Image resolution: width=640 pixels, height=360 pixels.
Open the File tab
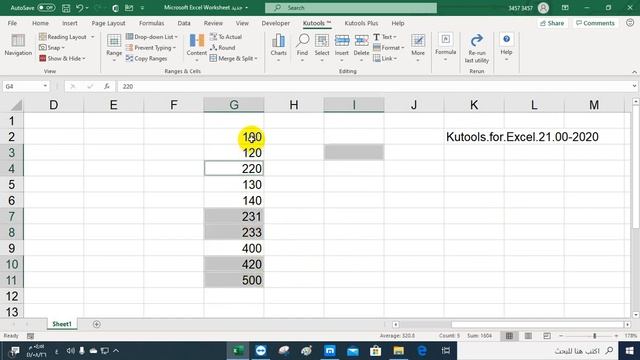tap(12, 23)
